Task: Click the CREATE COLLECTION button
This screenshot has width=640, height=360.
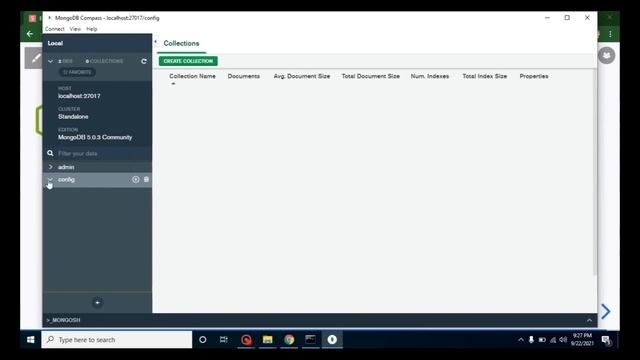Action: pyautogui.click(x=188, y=61)
